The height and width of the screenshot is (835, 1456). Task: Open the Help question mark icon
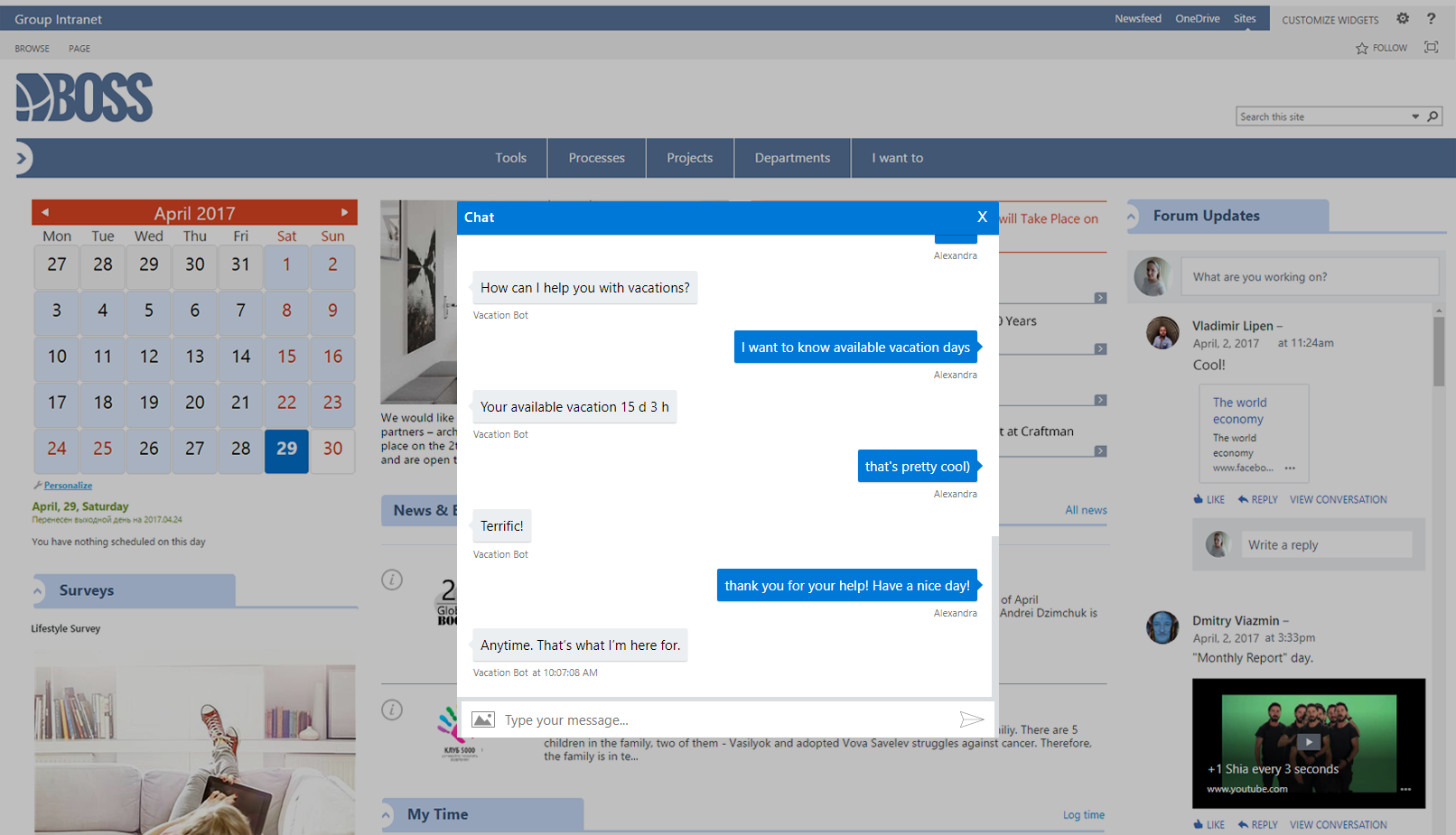click(x=1431, y=18)
